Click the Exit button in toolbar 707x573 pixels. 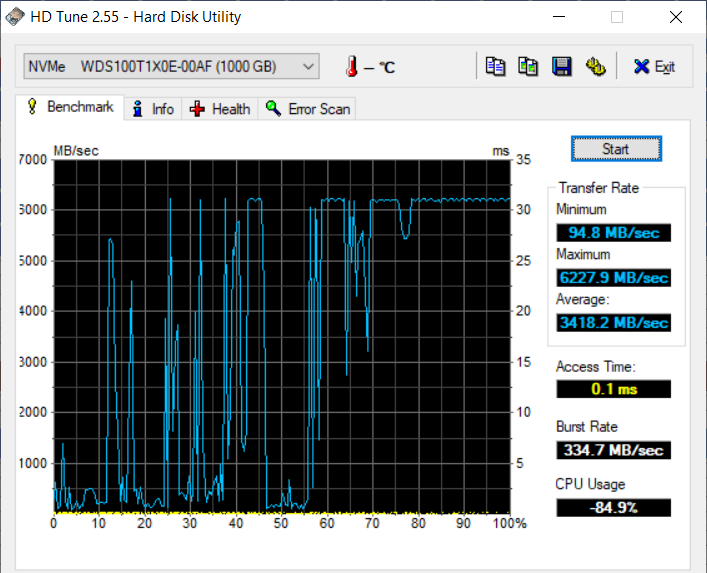(x=654, y=67)
